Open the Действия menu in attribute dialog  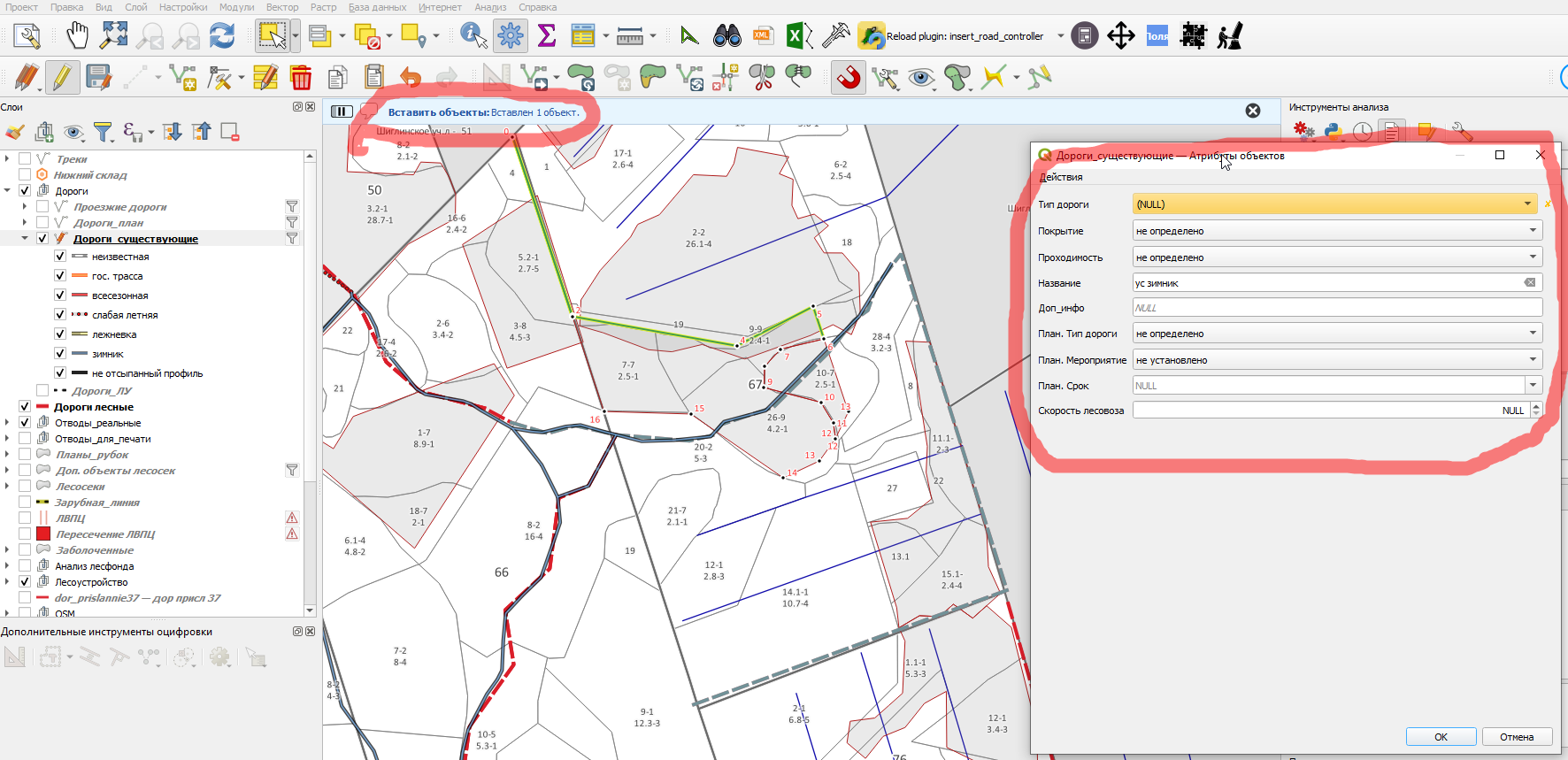[1061, 177]
